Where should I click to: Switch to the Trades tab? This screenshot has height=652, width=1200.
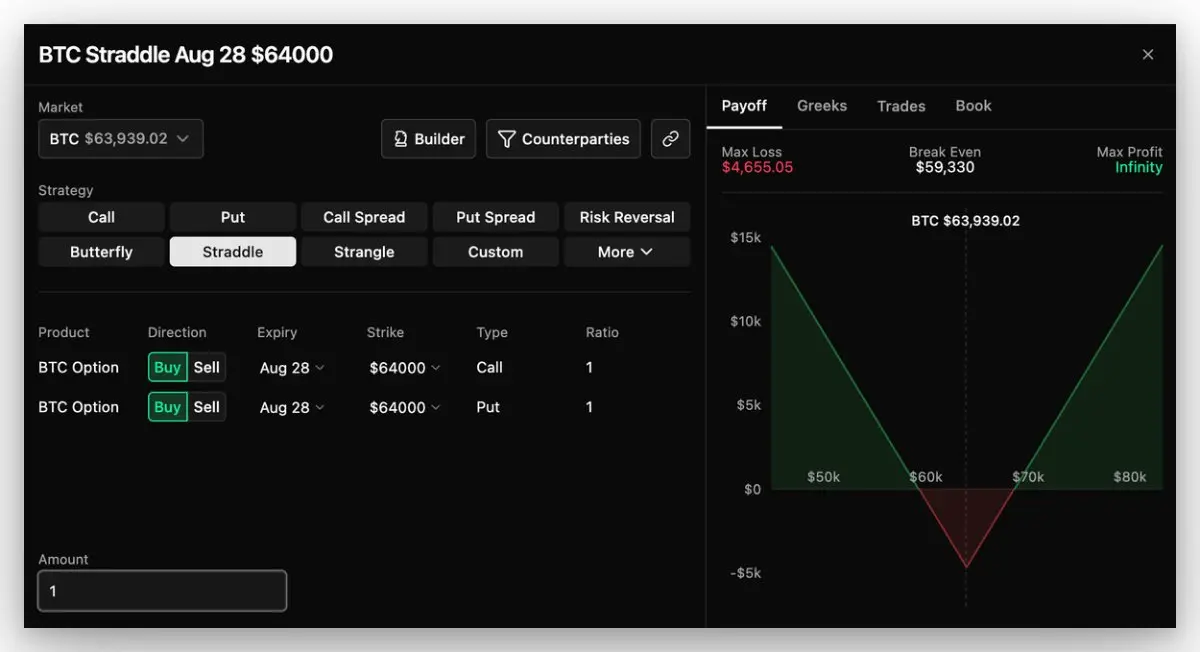click(901, 106)
